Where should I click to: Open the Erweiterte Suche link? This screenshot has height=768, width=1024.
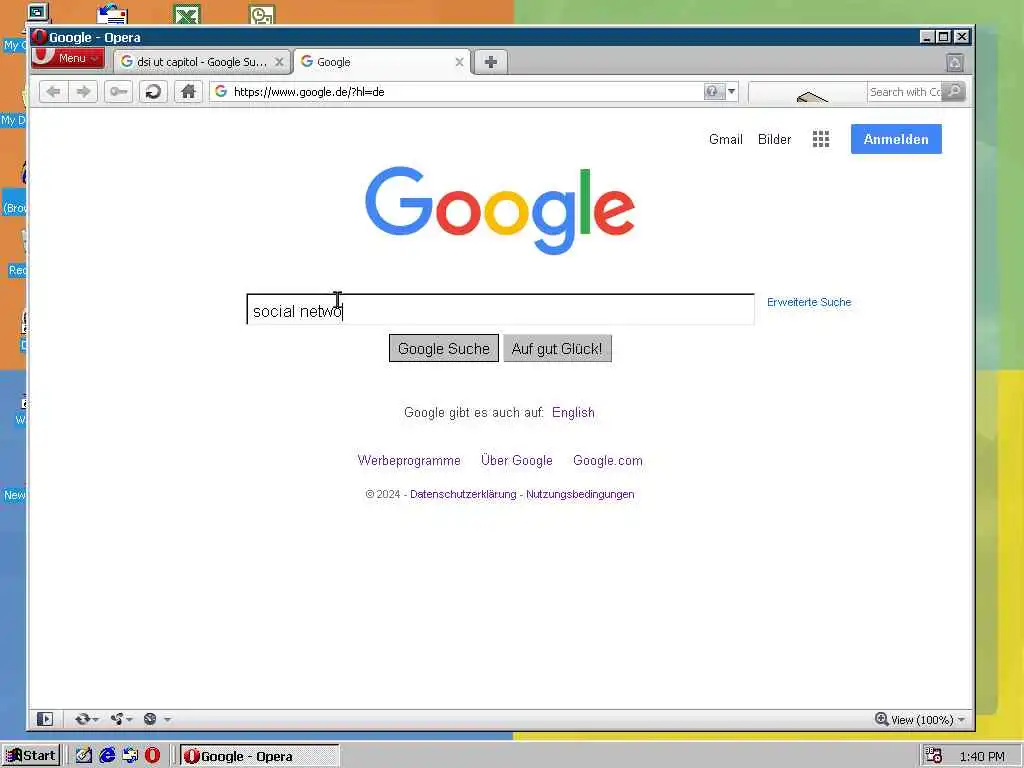[808, 302]
